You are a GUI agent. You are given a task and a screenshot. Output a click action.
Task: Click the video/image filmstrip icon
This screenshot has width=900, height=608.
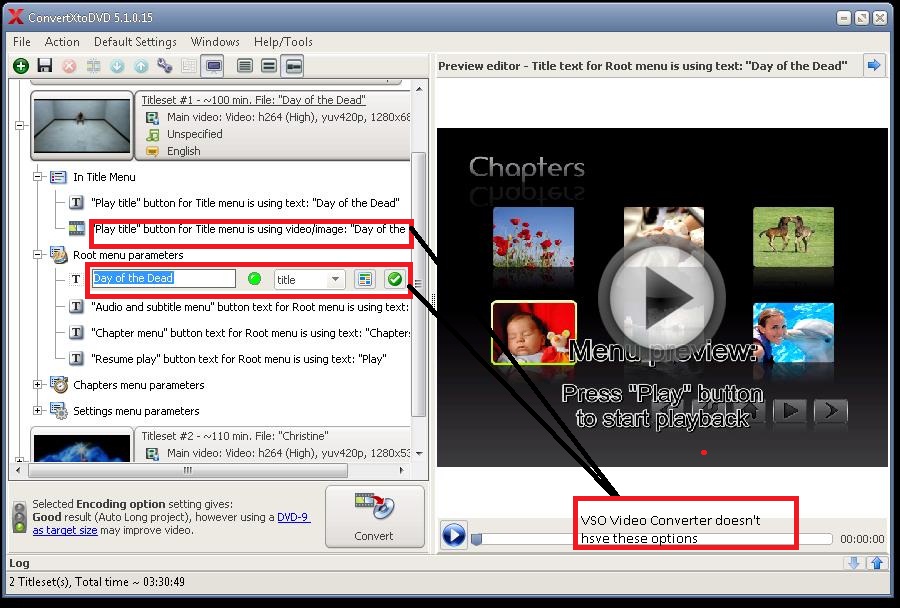(77, 229)
